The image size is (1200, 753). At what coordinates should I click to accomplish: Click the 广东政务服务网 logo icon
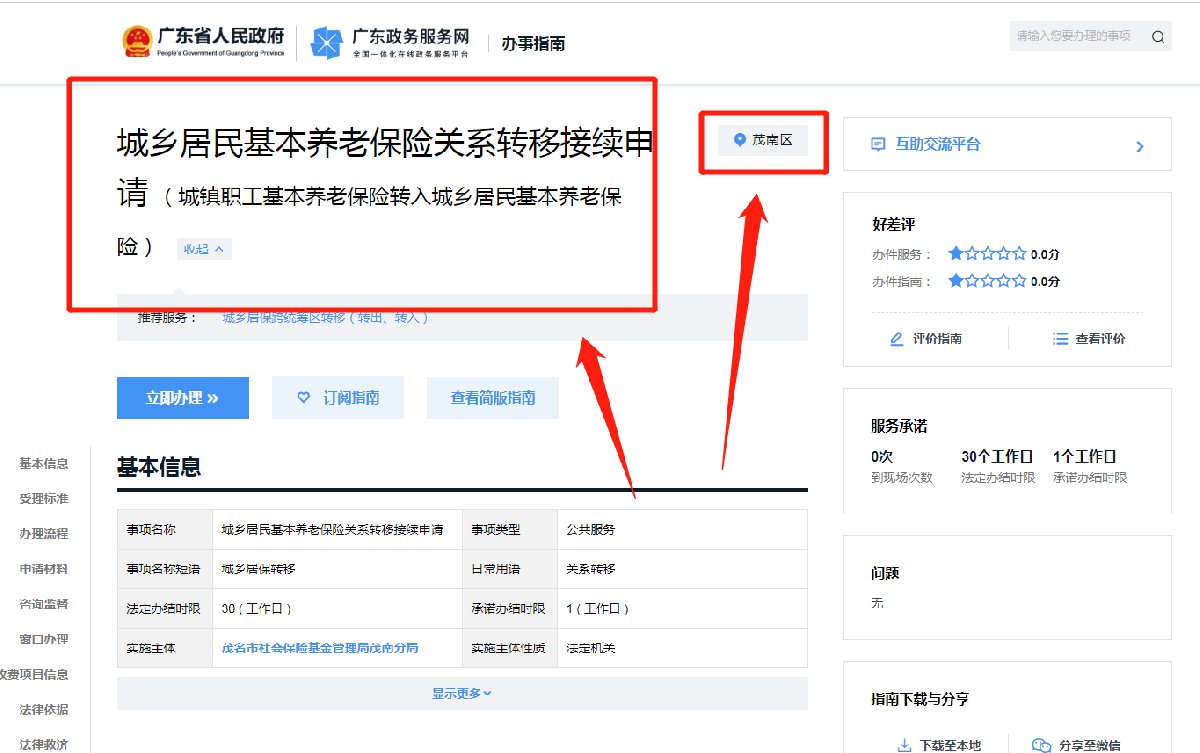[327, 42]
